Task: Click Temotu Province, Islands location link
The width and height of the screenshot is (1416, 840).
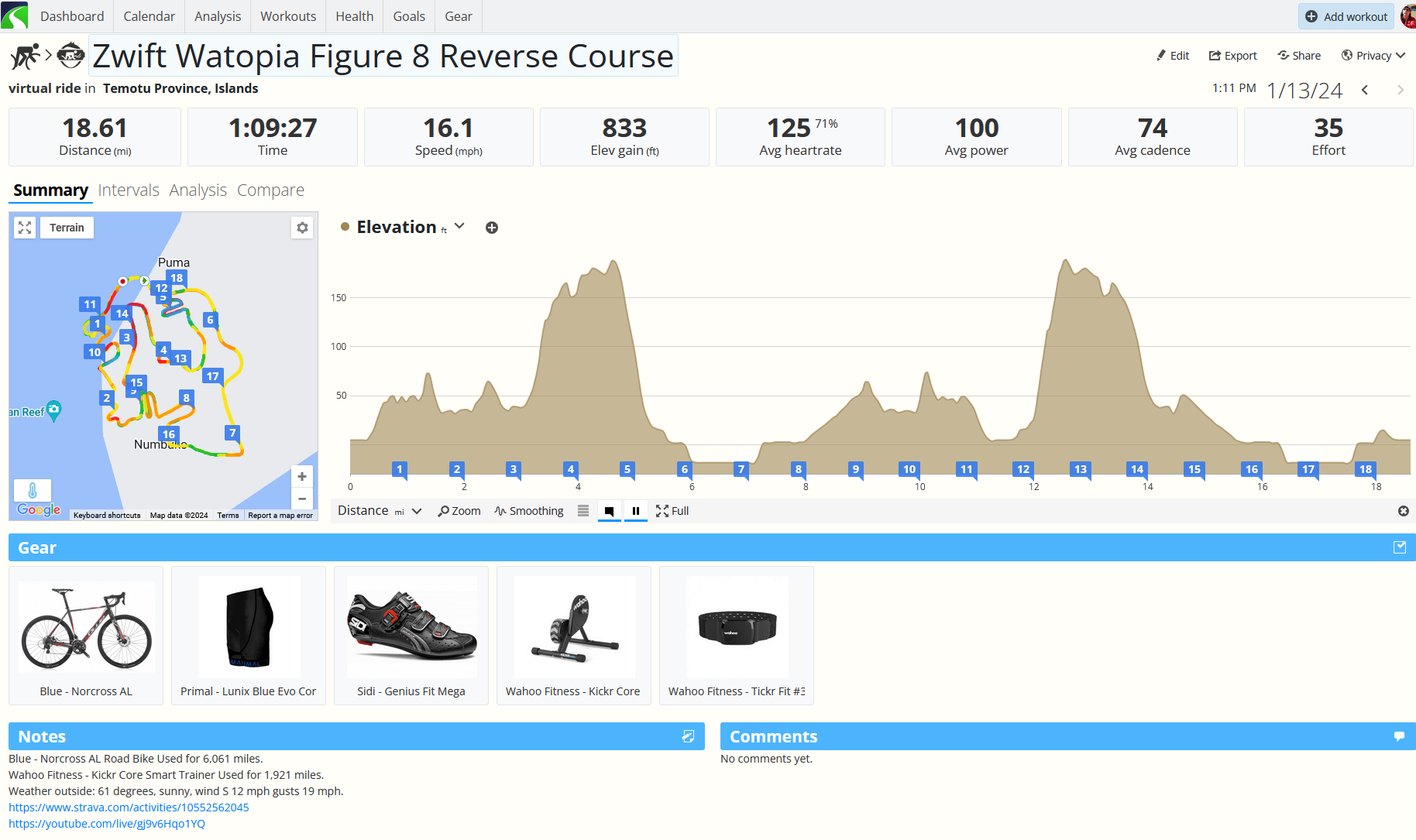Action: [x=180, y=88]
